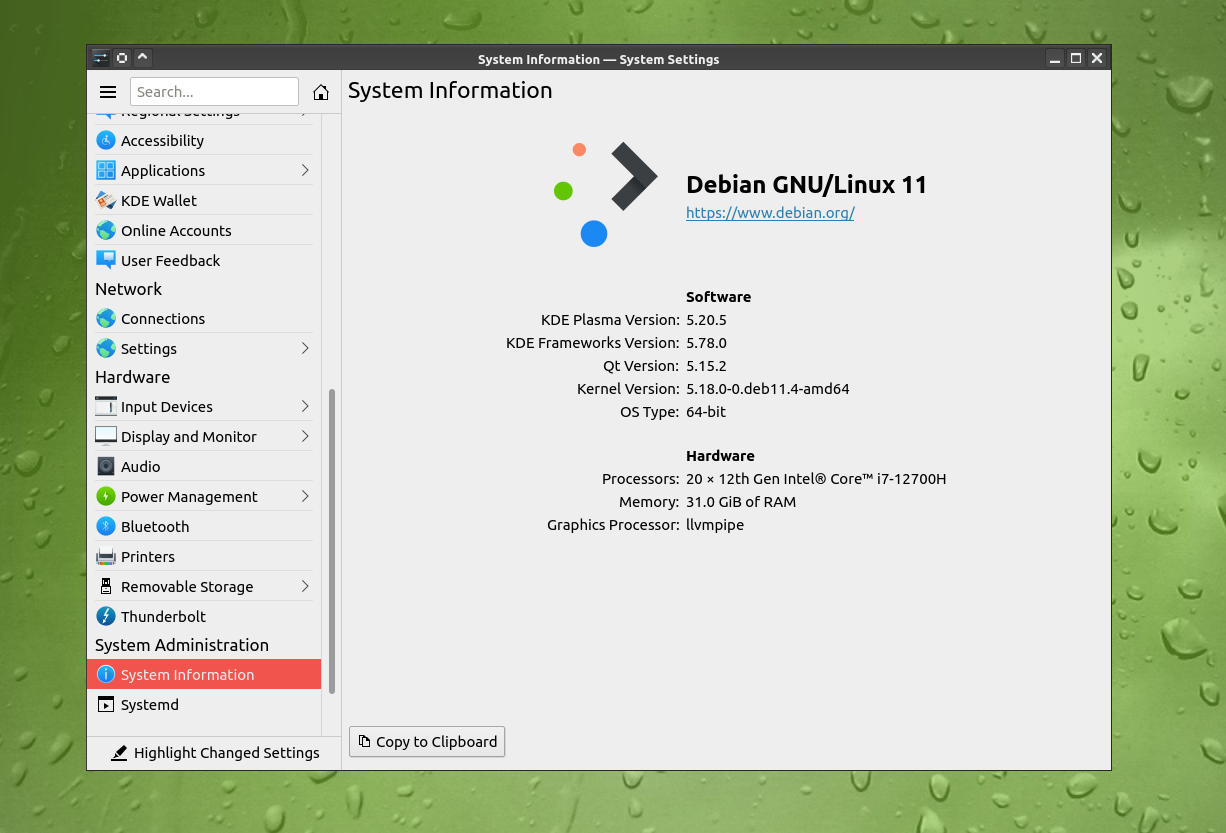Click the OS Type value 64-bit
The image size is (1226, 833).
tap(706, 411)
